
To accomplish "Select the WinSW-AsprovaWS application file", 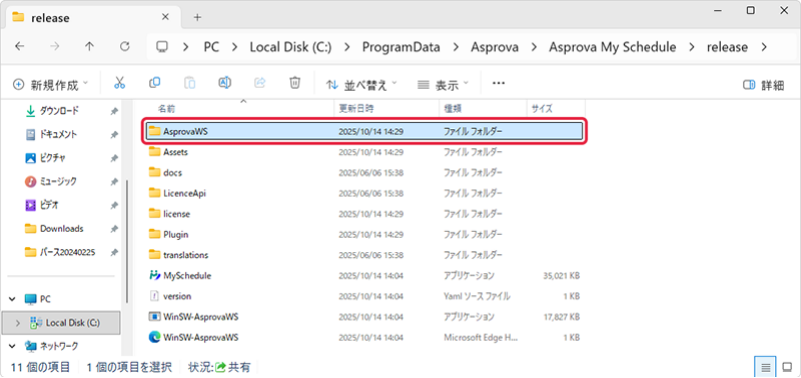I will [363, 317].
